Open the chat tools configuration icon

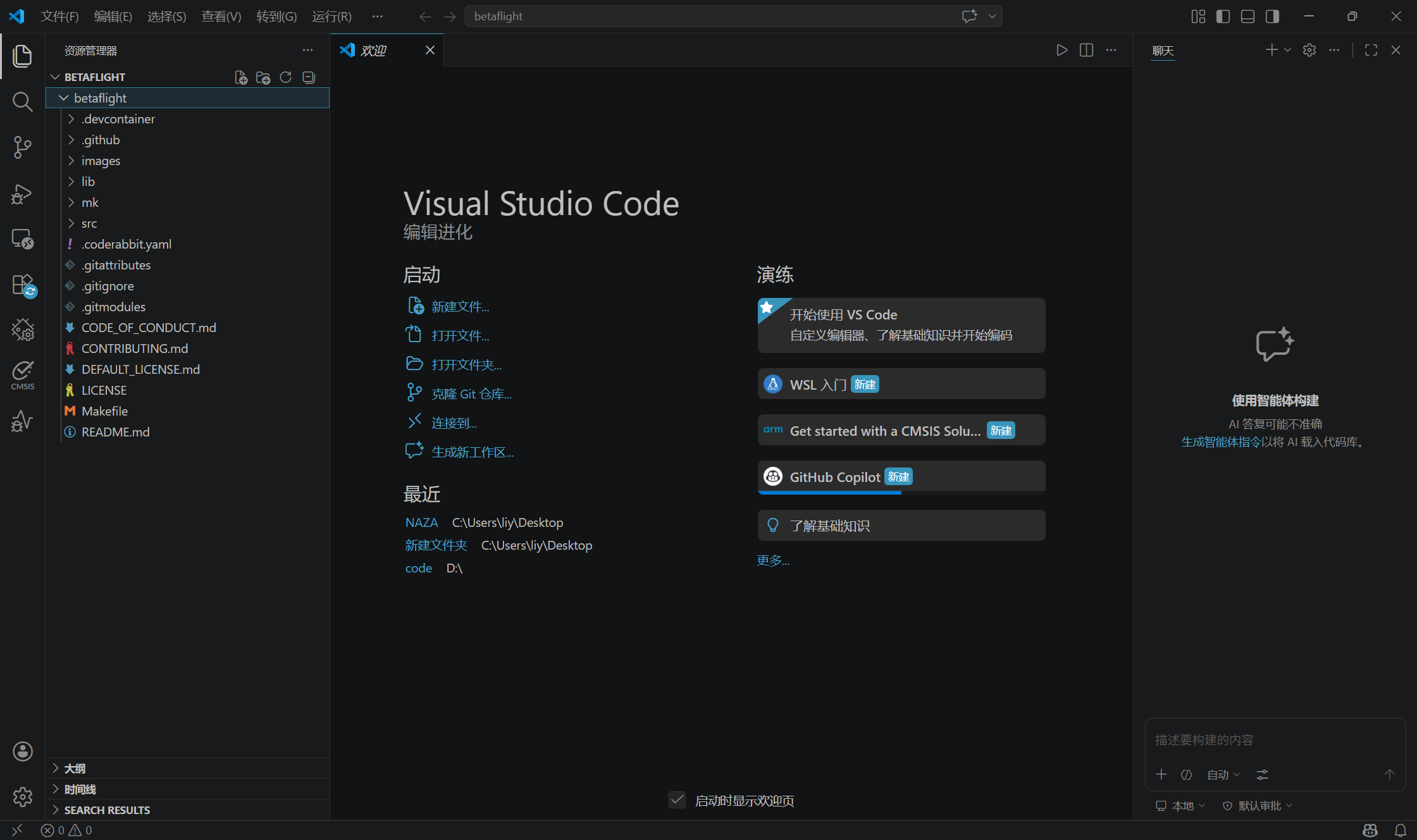click(x=1262, y=775)
